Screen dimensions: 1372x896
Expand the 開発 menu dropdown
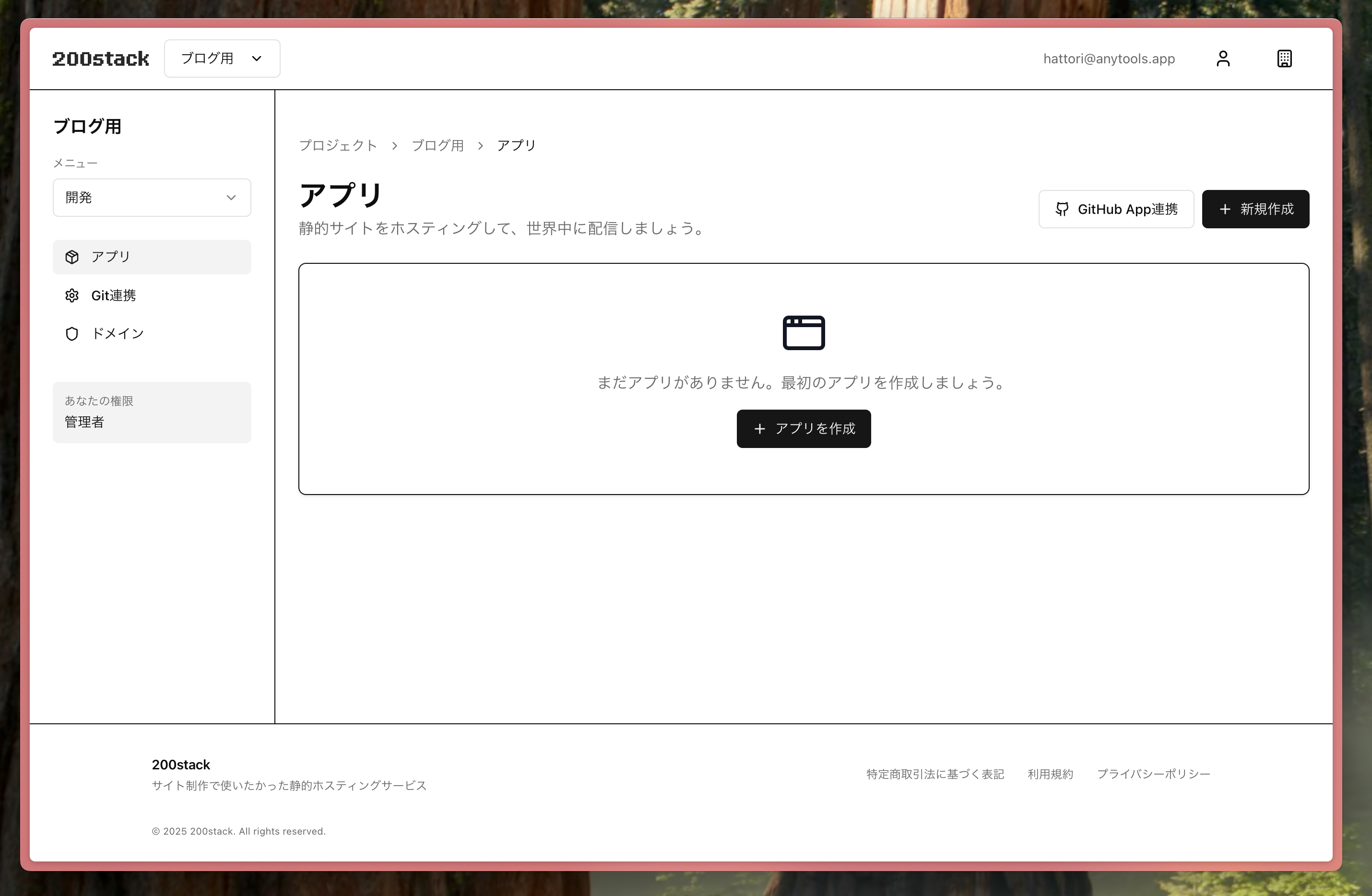(152, 198)
